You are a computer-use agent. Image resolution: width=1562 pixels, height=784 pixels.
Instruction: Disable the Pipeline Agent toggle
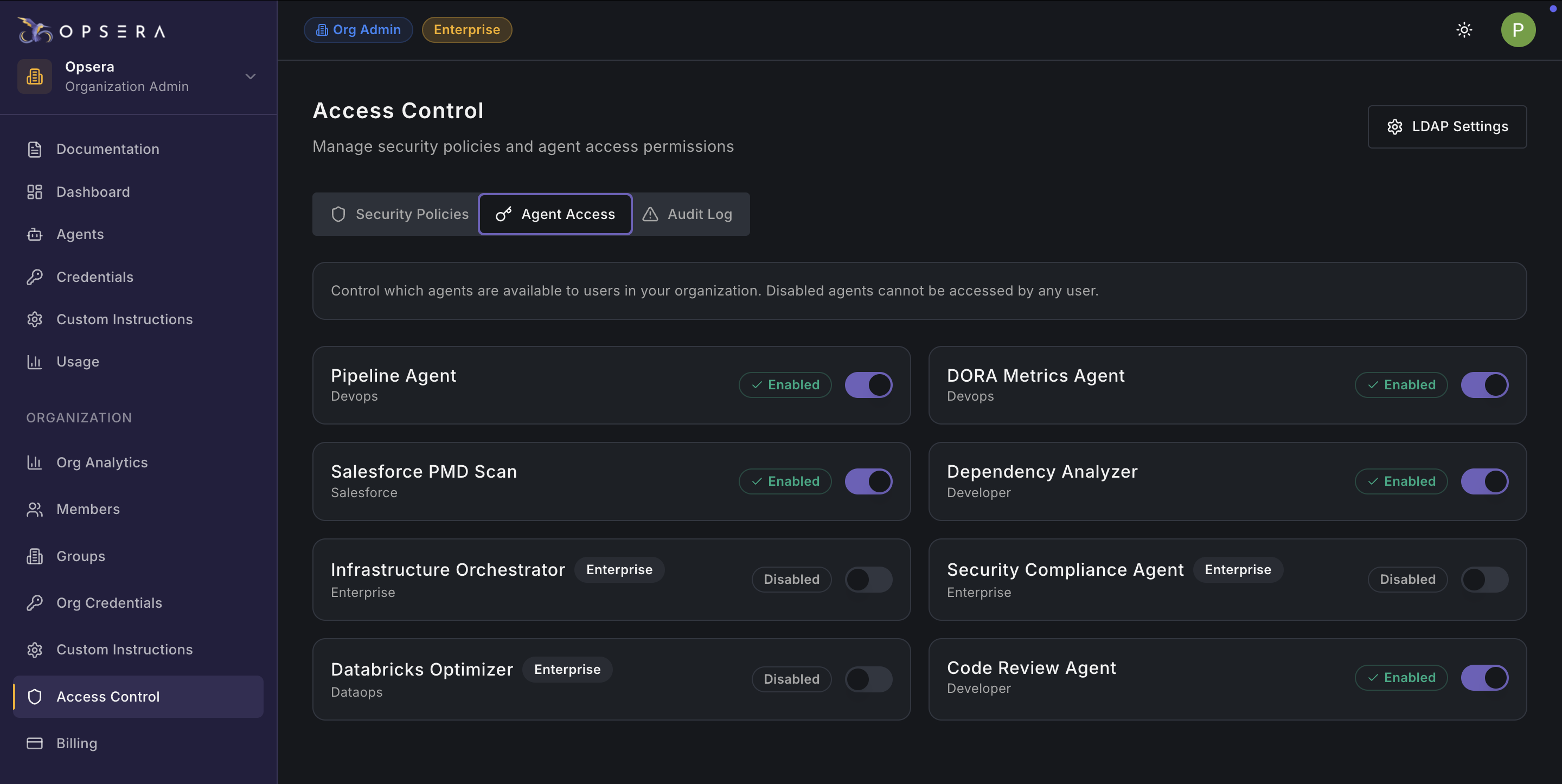click(x=868, y=385)
